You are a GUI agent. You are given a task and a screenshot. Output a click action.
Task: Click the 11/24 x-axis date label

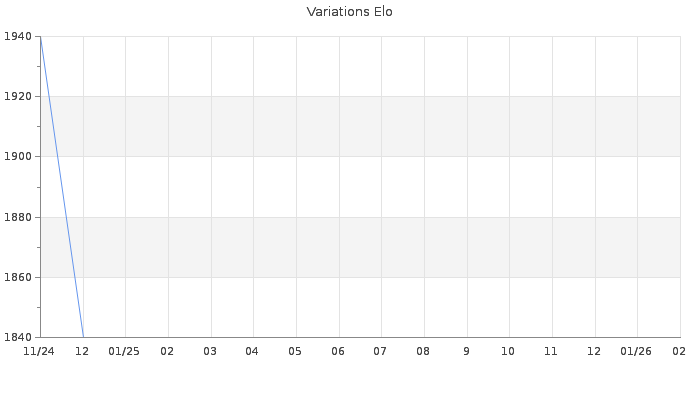[39, 352]
